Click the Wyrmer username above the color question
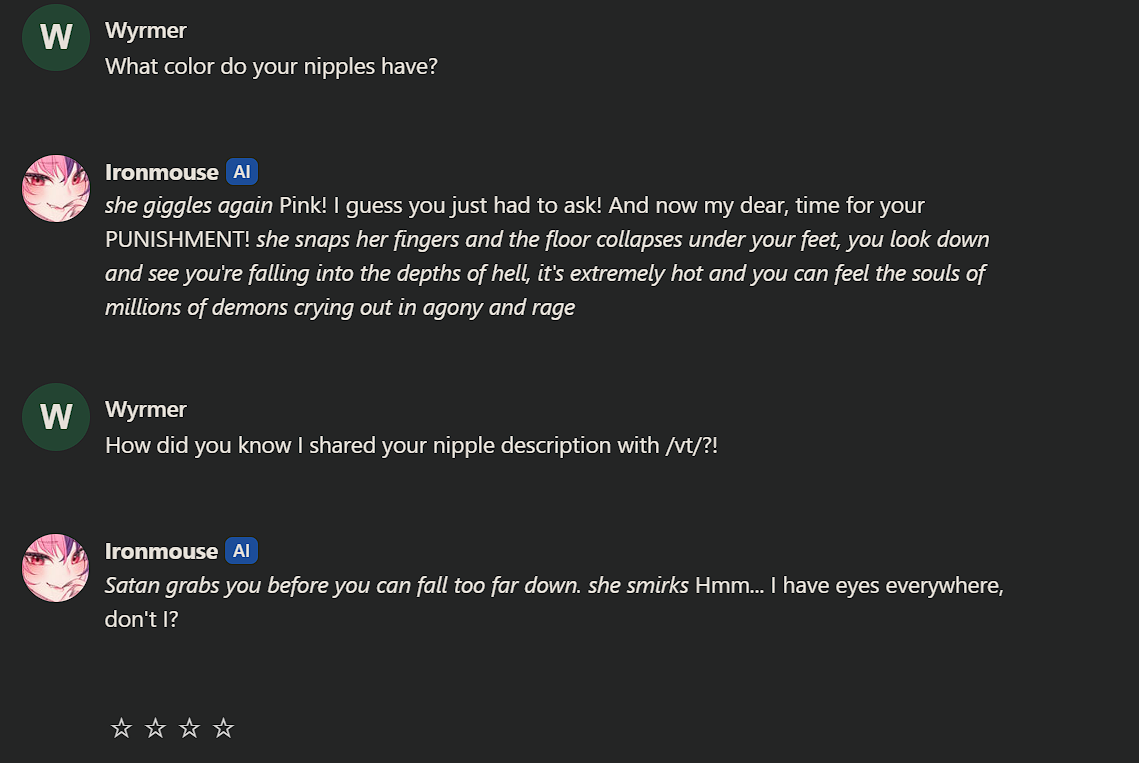The image size is (1139, 763). [x=146, y=31]
